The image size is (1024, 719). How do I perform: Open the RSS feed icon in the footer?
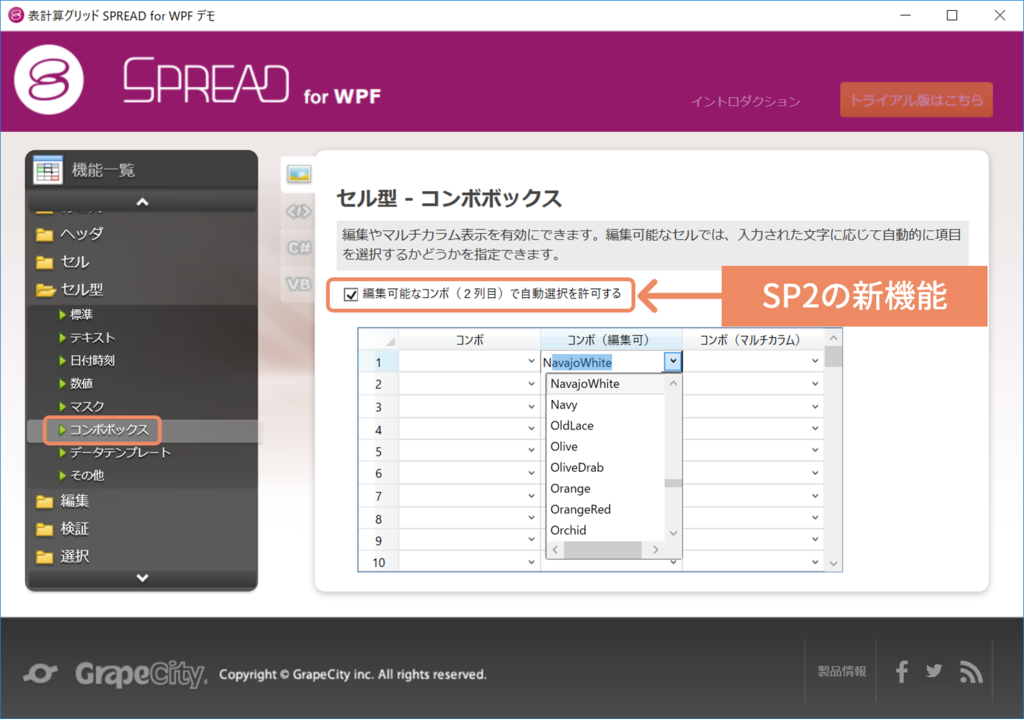point(971,671)
